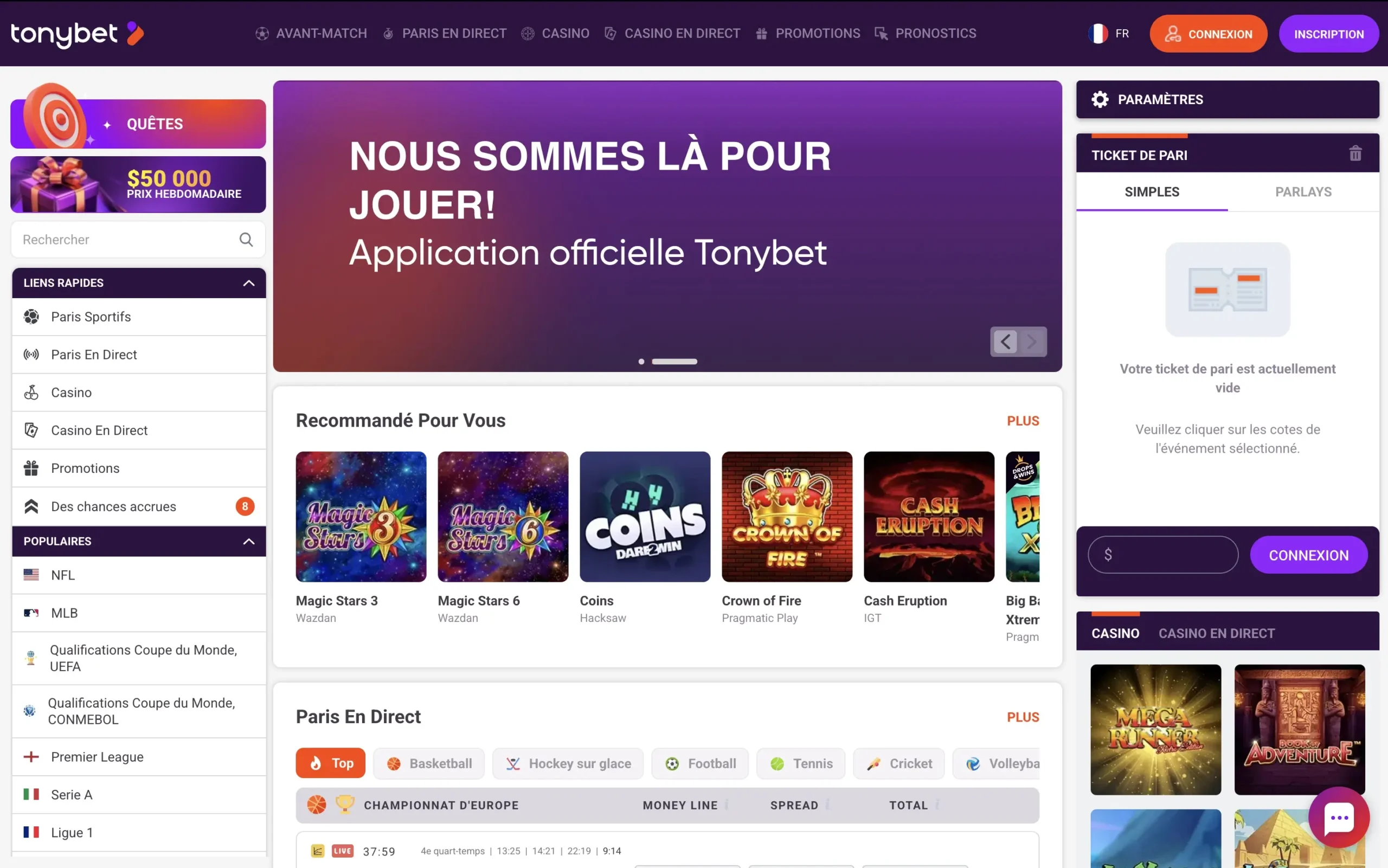
Task: Open the Crown of Fire game thumbnail
Action: pos(787,517)
